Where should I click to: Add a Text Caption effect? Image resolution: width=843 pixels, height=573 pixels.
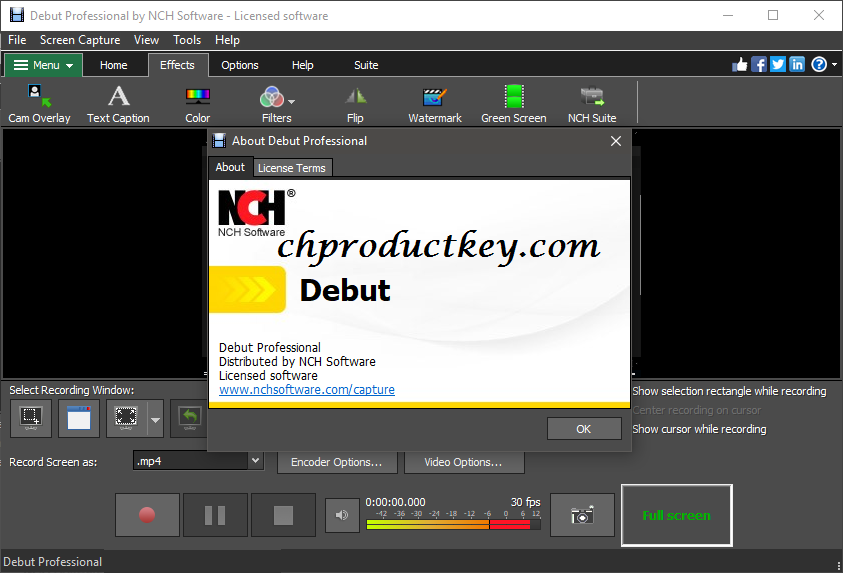click(x=118, y=104)
